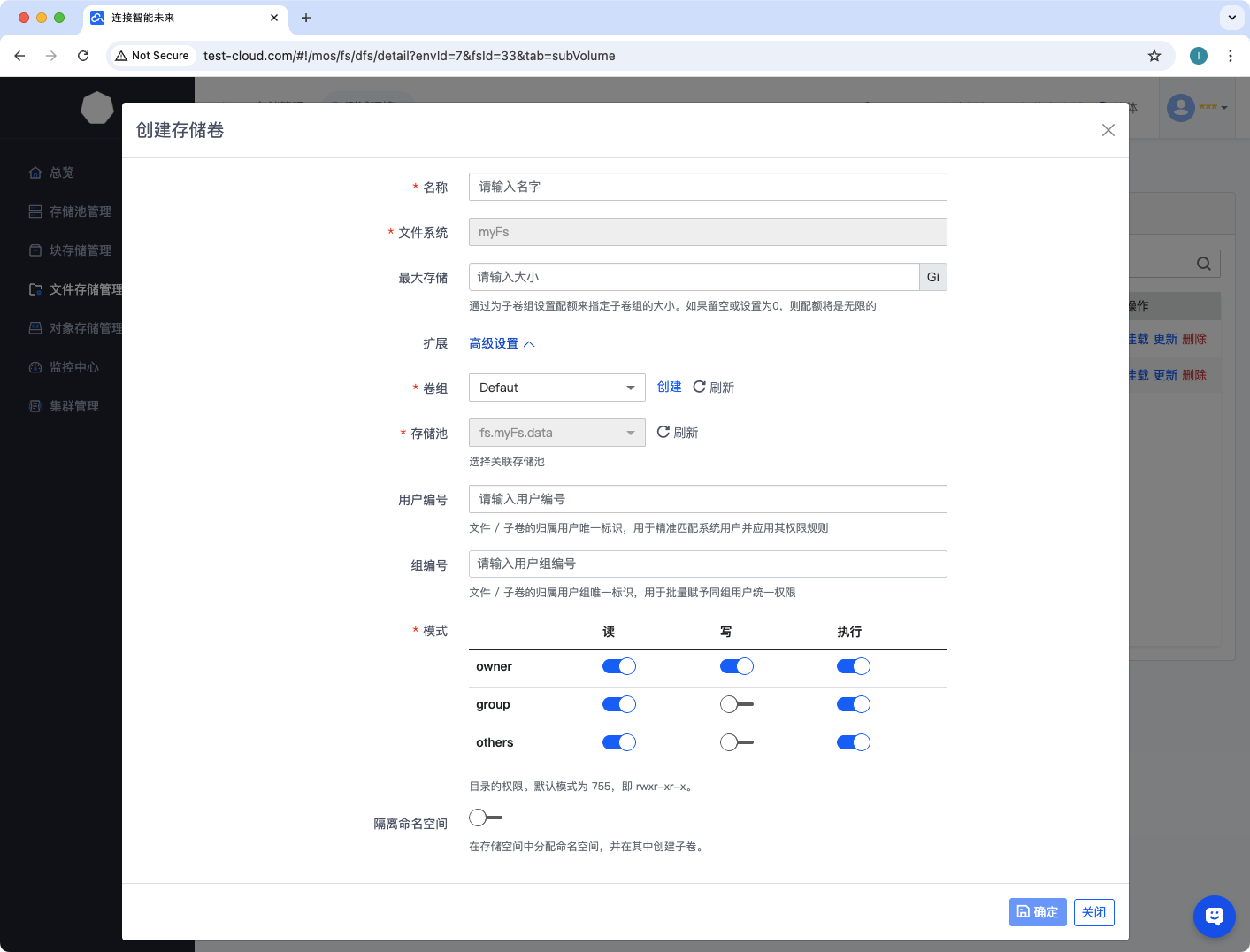Collapse the 高级设置 section
1250x952 pixels.
coord(502,343)
